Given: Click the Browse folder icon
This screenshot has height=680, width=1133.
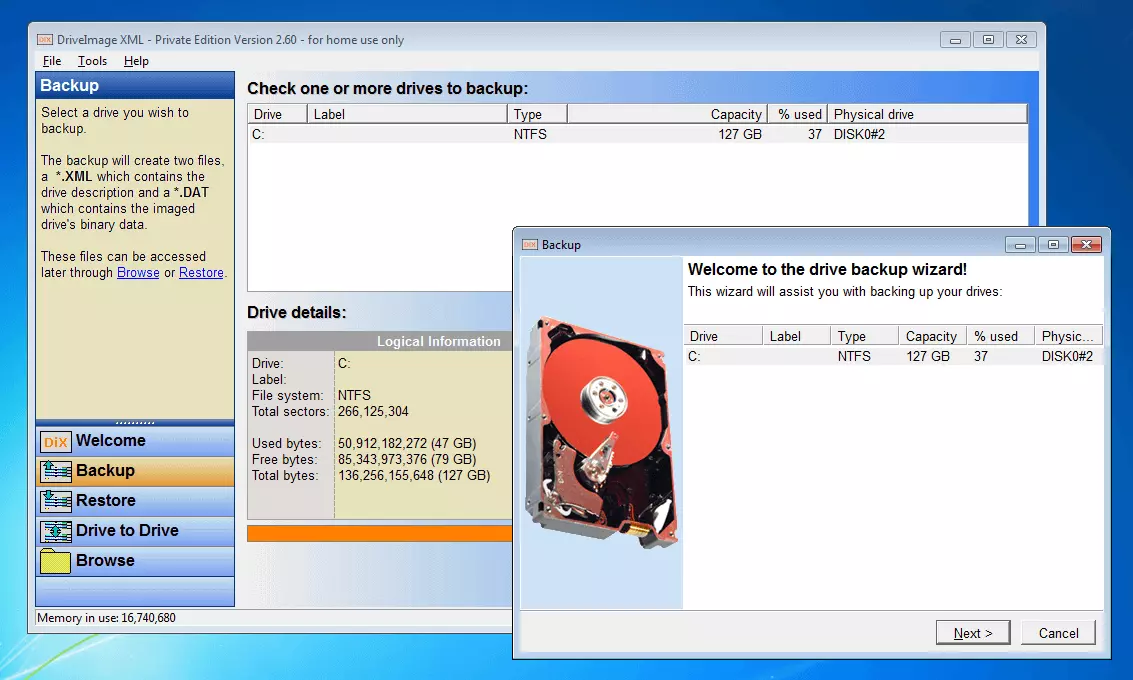Looking at the screenshot, I should (56, 561).
